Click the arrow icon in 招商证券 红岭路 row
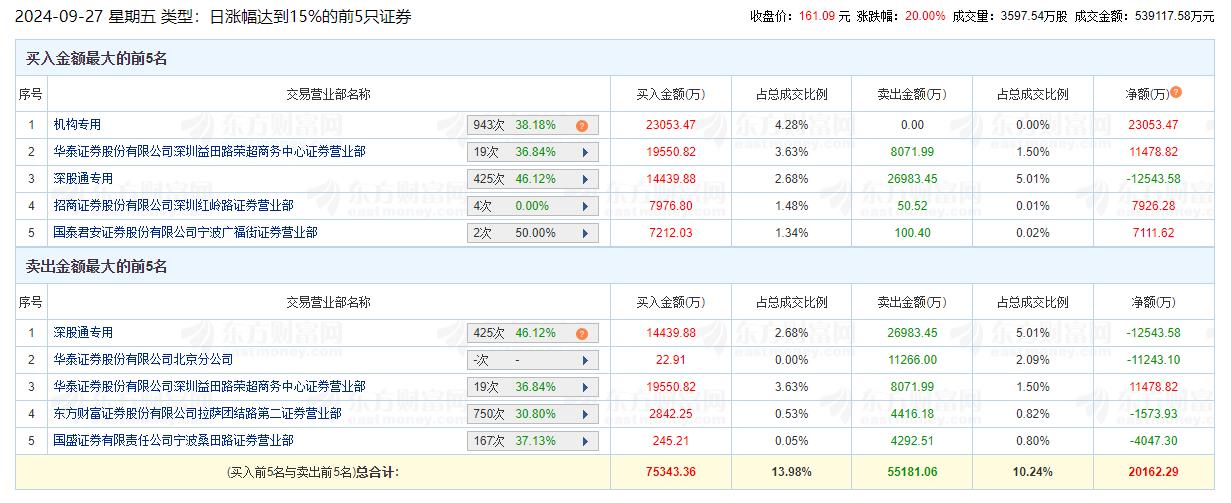 click(584, 206)
